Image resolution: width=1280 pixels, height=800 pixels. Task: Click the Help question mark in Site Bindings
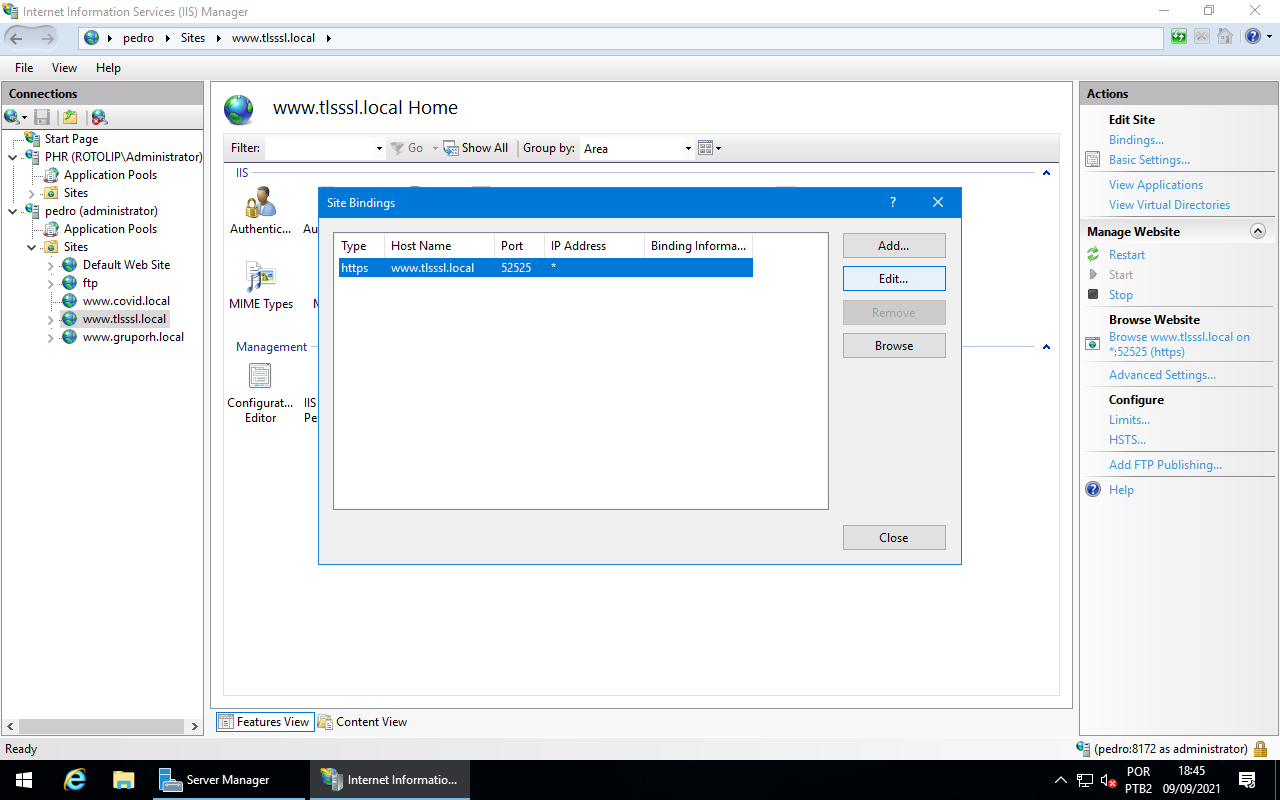(893, 202)
